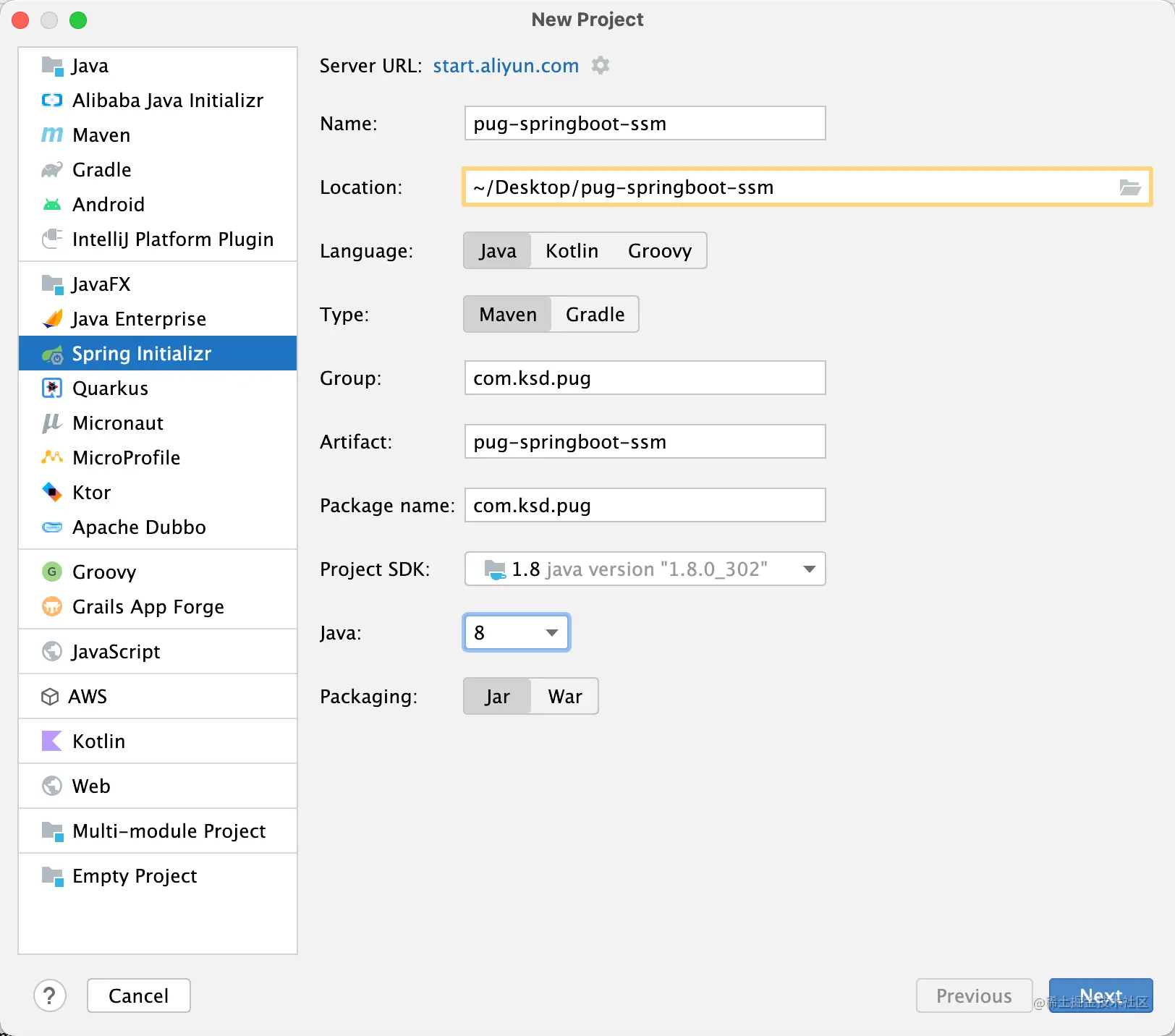Click the Alibaba Java Initializr icon
The image size is (1175, 1036).
52,101
